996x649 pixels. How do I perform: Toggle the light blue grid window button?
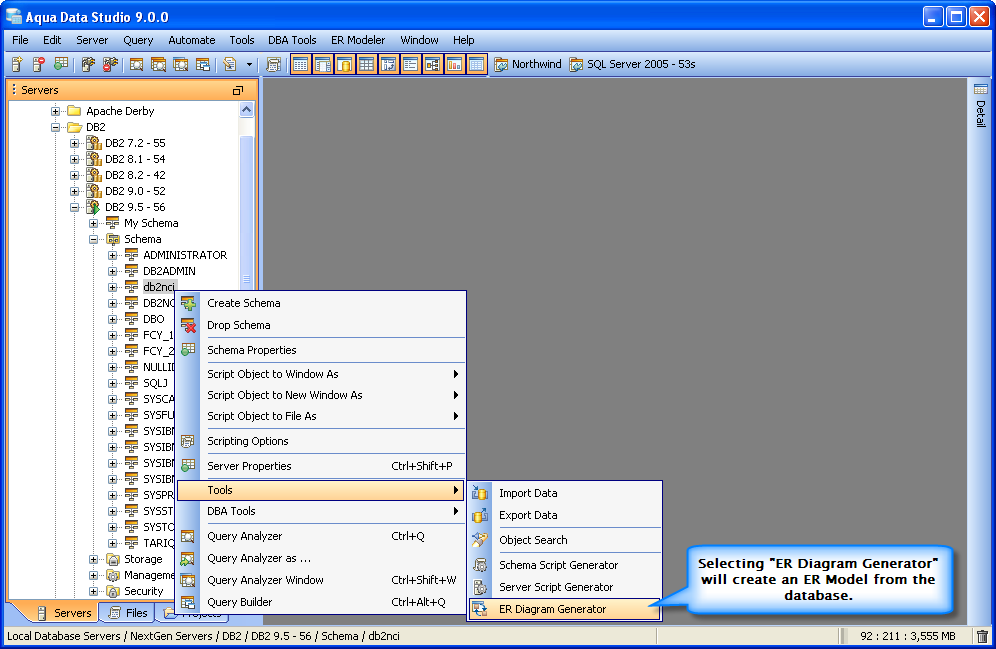point(476,64)
